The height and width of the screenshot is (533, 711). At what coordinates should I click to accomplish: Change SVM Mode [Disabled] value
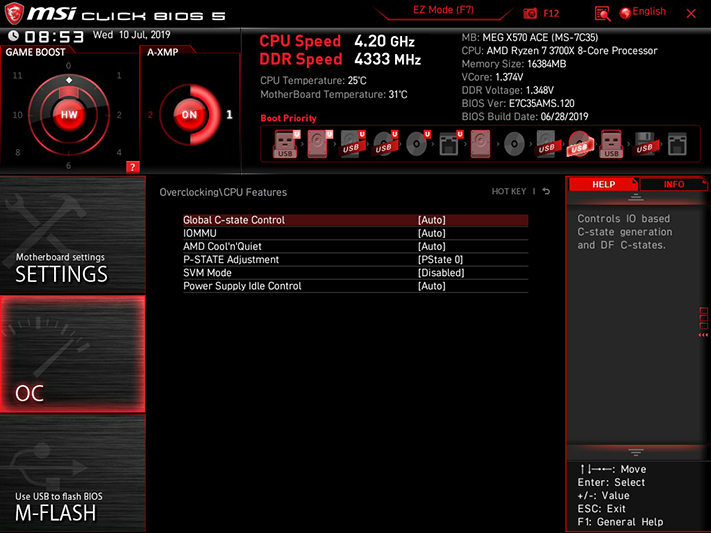point(441,273)
